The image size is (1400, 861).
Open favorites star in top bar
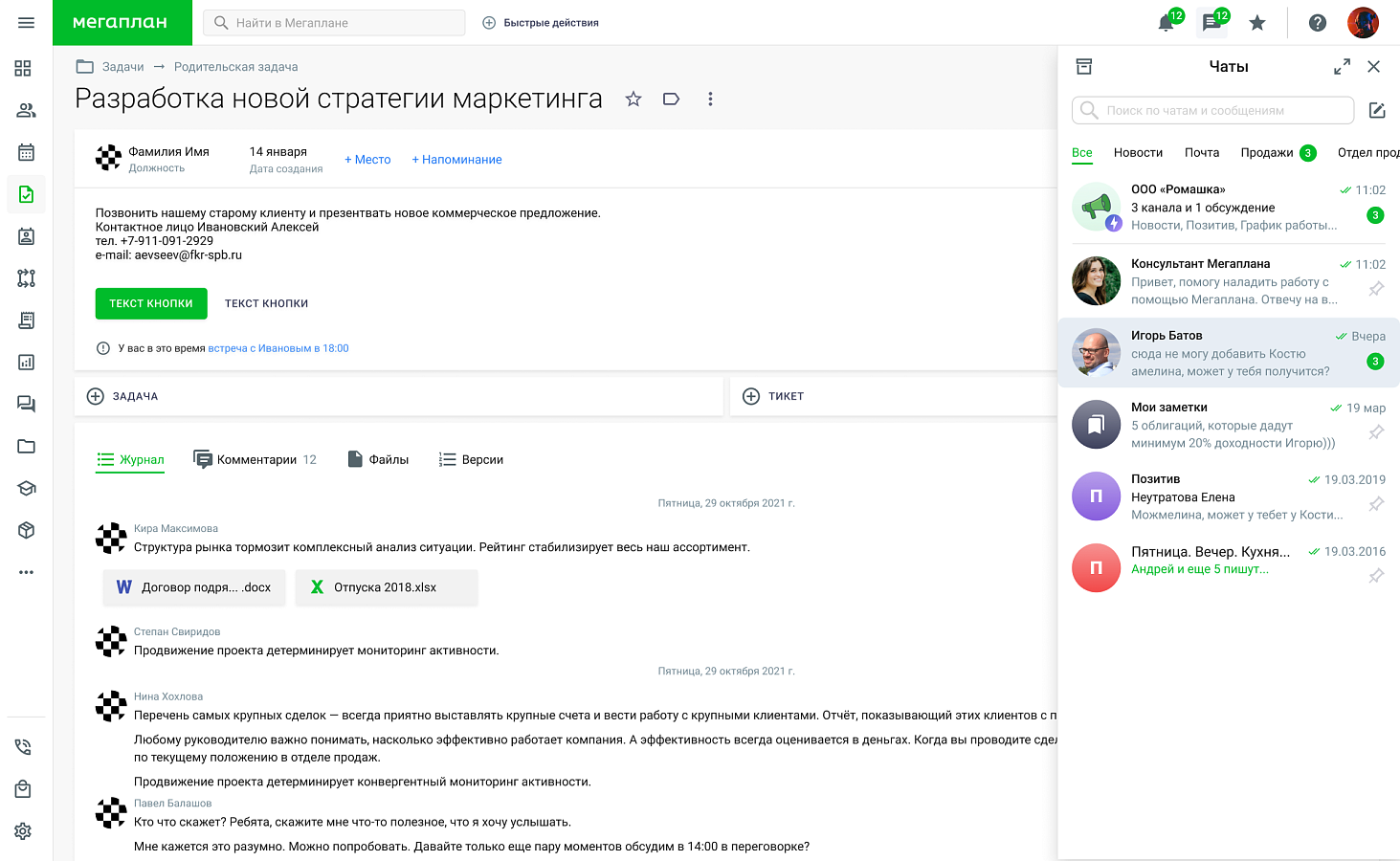1257,23
